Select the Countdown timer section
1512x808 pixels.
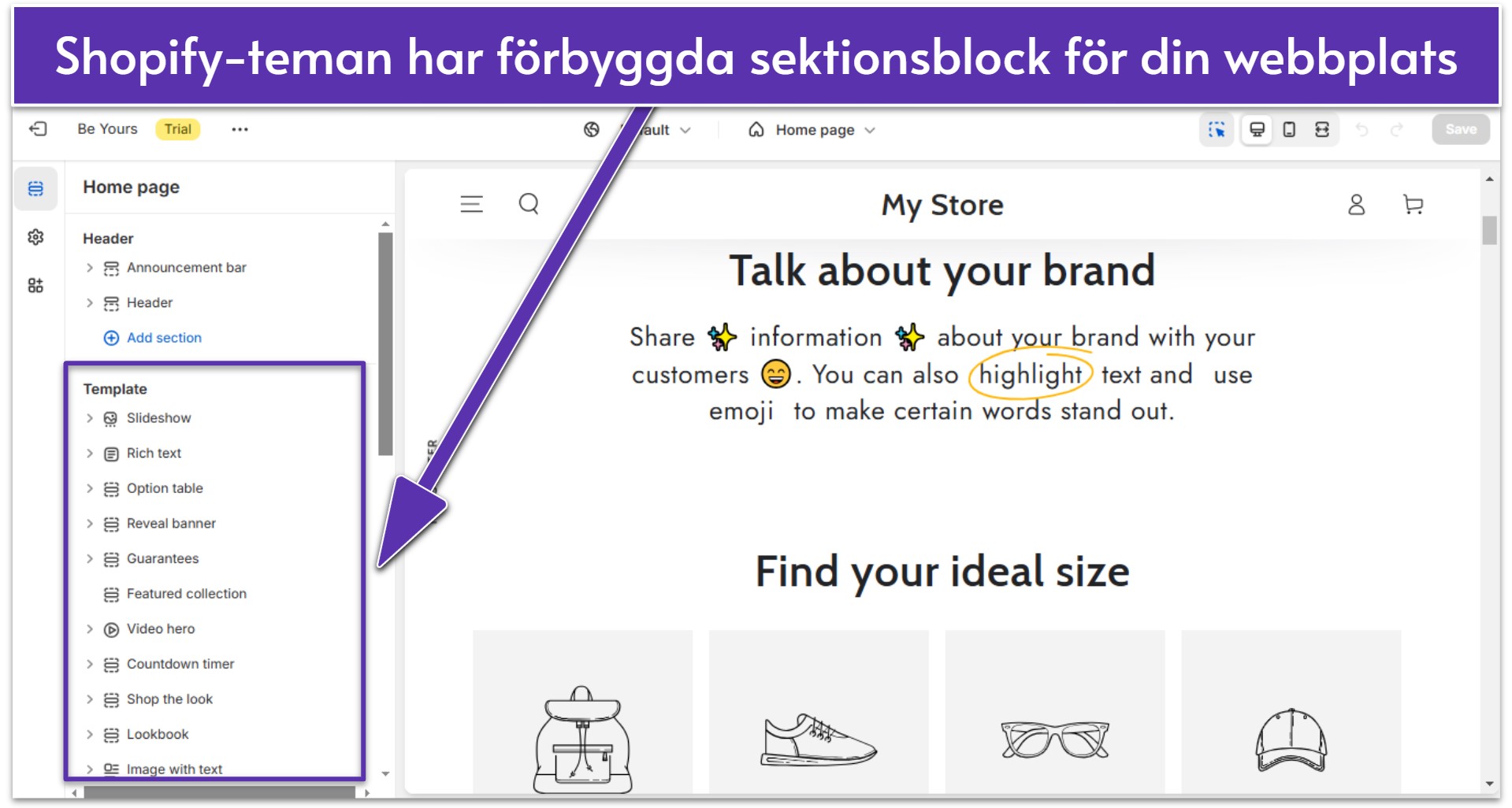(x=180, y=665)
